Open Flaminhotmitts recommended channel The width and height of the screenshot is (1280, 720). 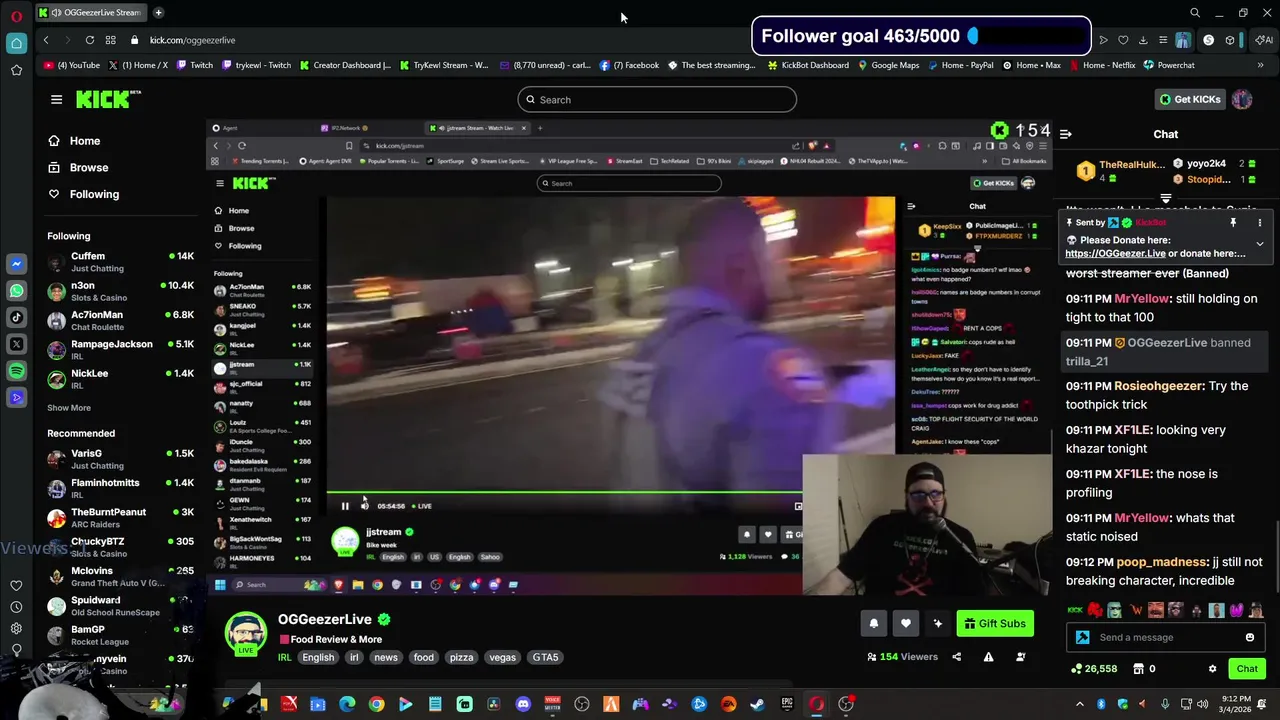[120, 488]
